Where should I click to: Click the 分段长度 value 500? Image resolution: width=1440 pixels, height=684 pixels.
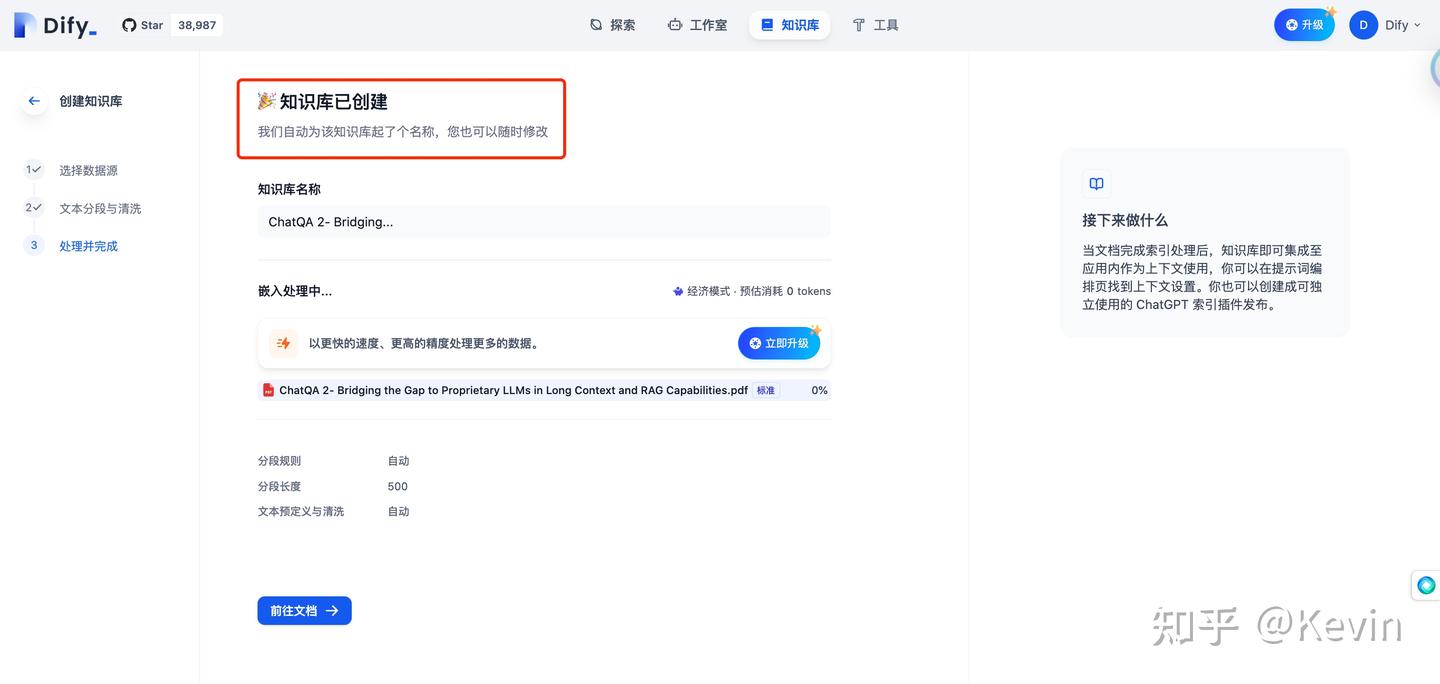(398, 486)
